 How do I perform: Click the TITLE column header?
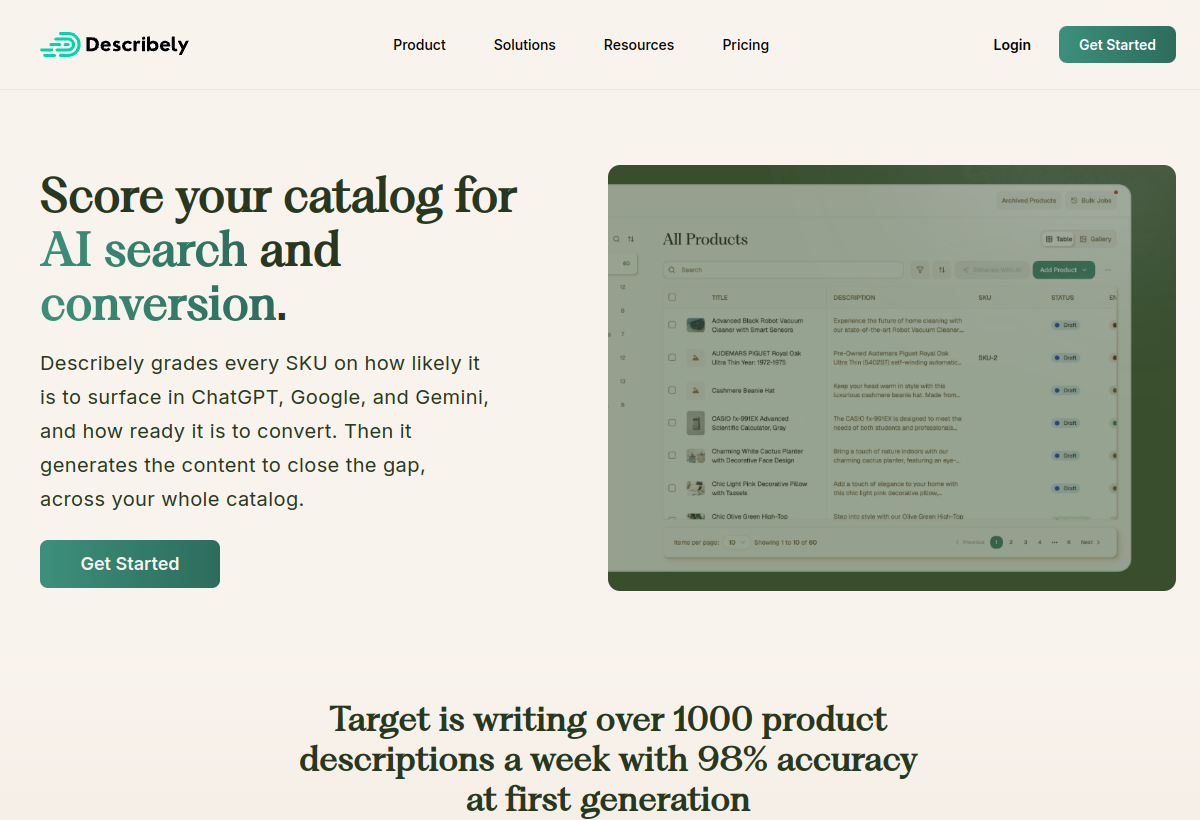point(720,297)
